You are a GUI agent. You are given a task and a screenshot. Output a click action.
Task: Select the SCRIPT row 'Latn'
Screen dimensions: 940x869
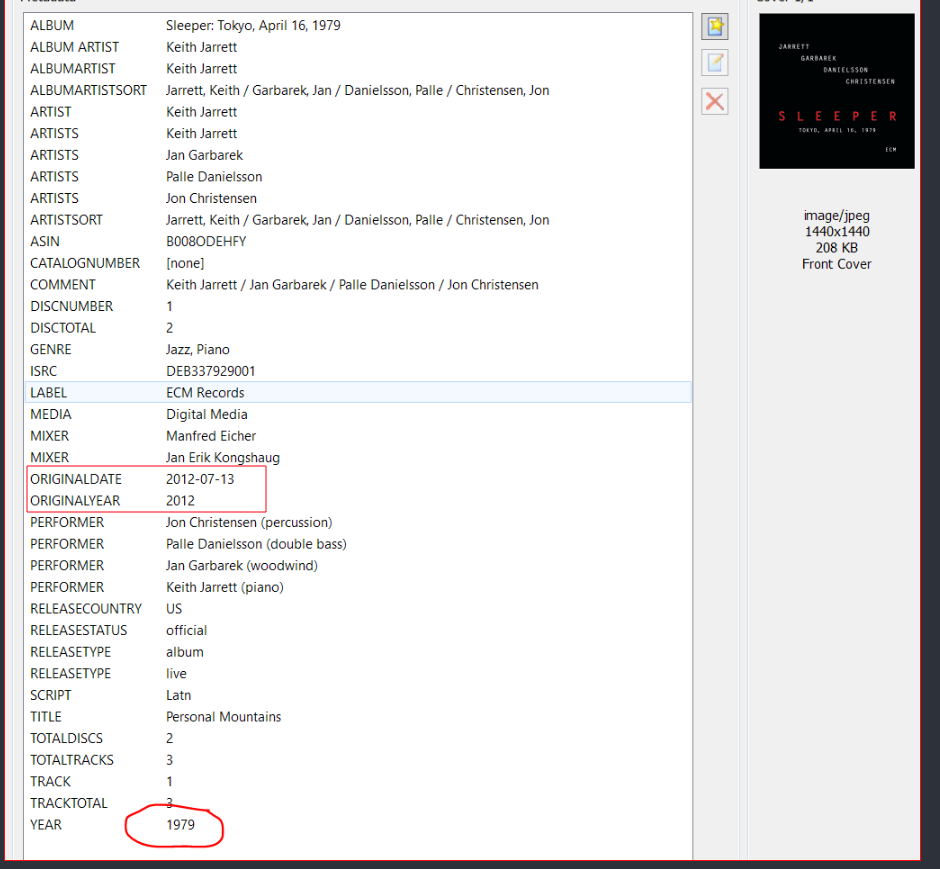pos(358,695)
